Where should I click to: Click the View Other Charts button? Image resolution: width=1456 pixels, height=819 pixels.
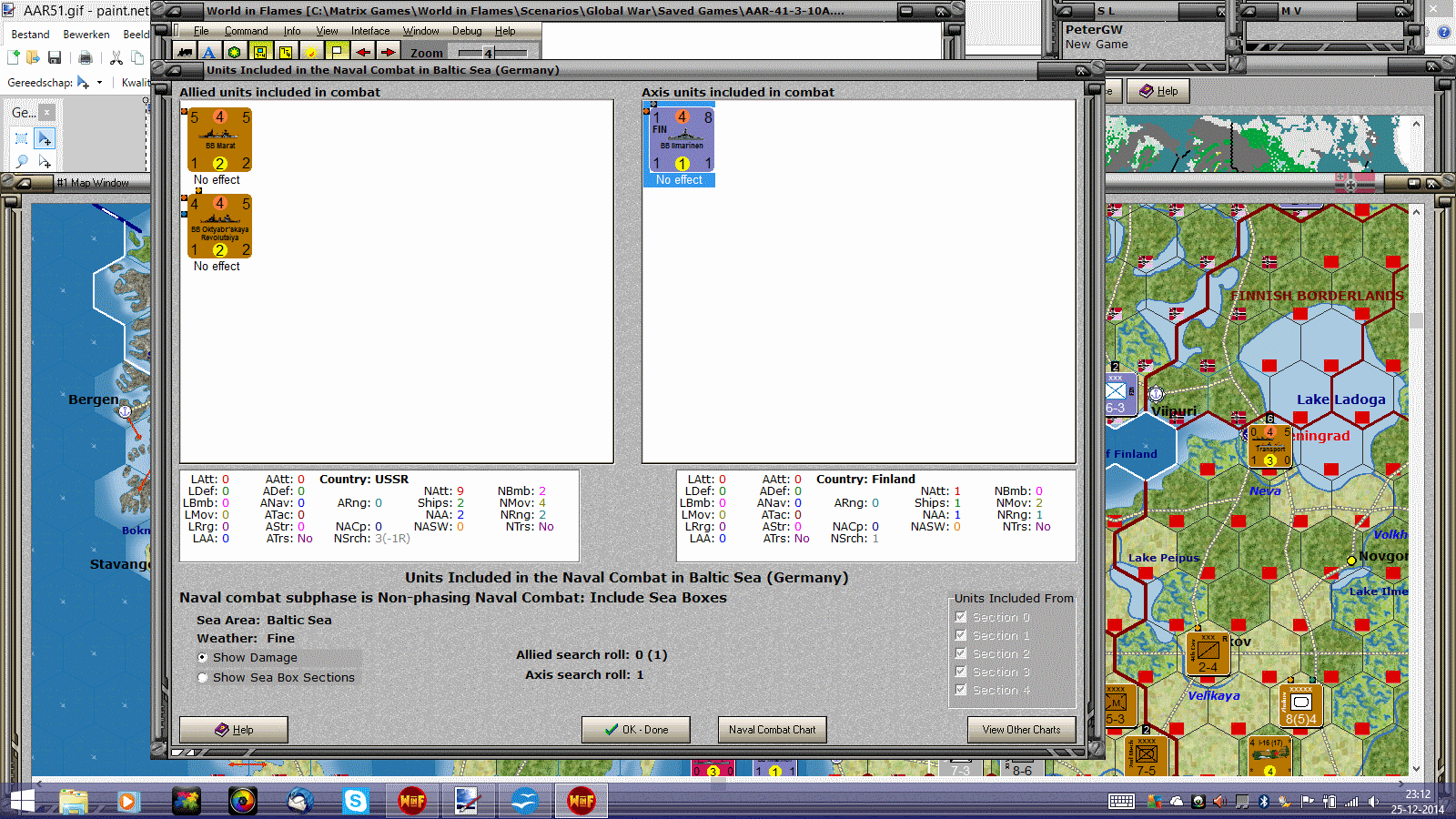click(x=1021, y=730)
